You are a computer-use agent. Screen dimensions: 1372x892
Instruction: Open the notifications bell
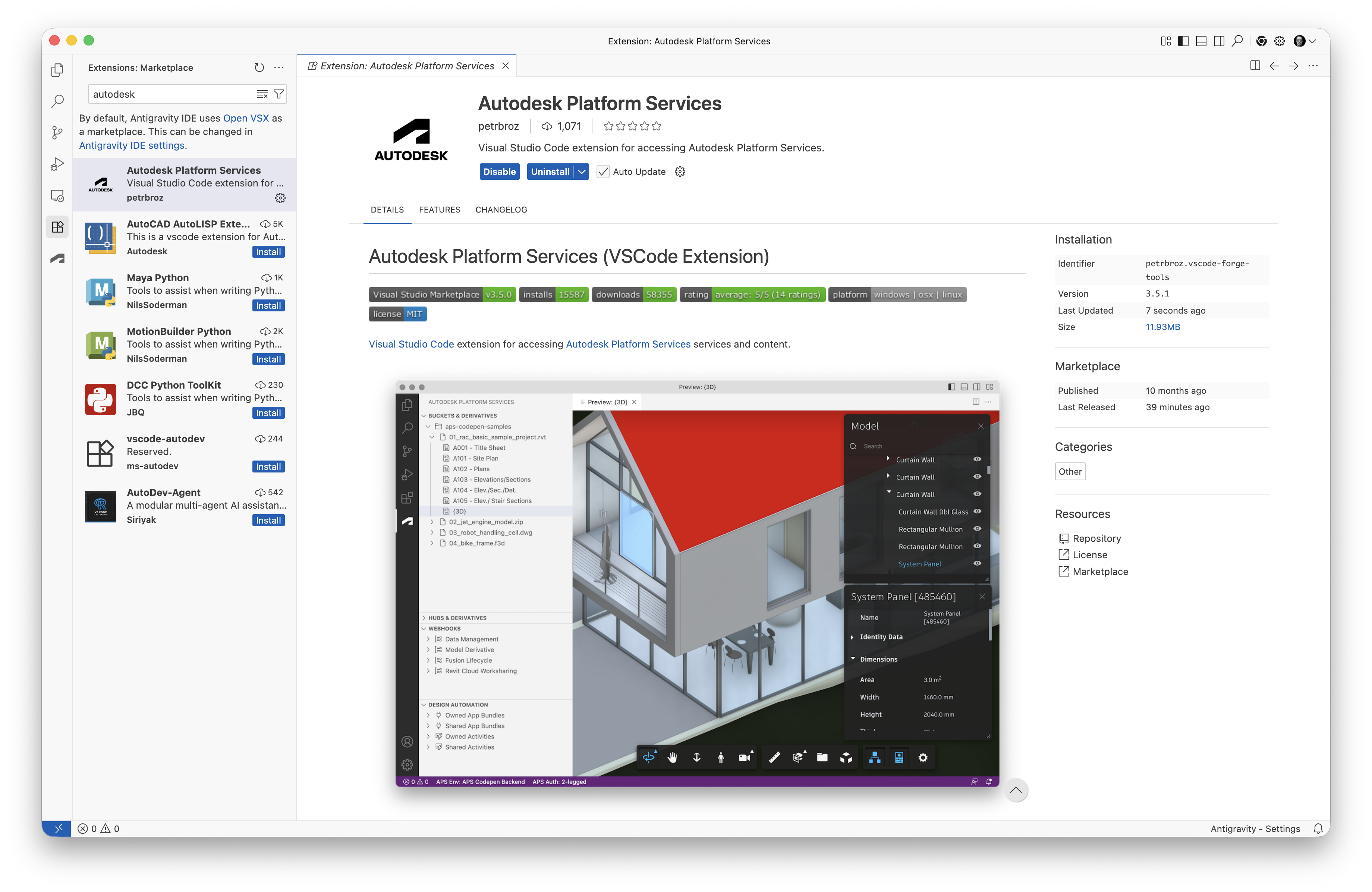pos(1318,829)
